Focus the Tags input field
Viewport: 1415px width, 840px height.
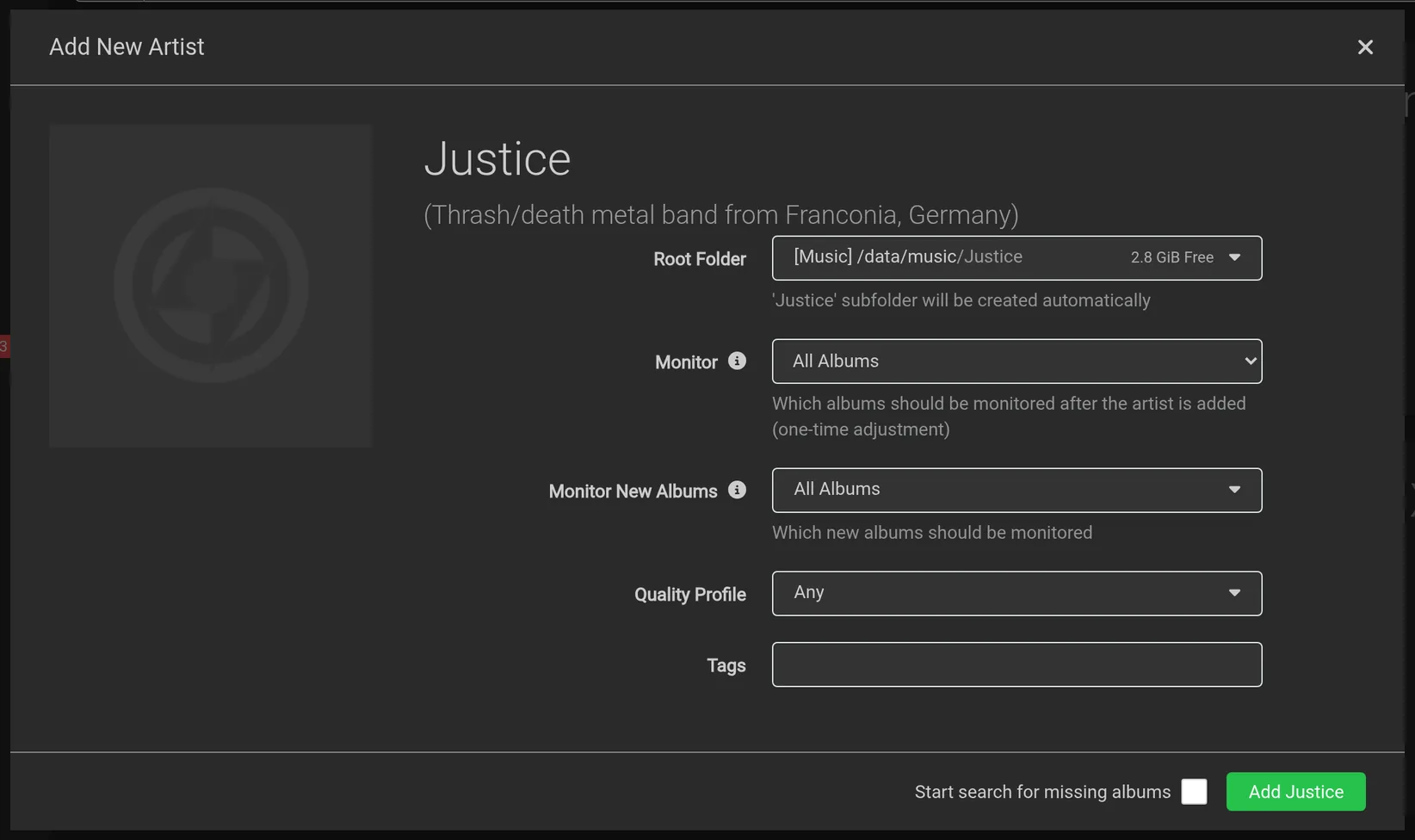click(1016, 664)
